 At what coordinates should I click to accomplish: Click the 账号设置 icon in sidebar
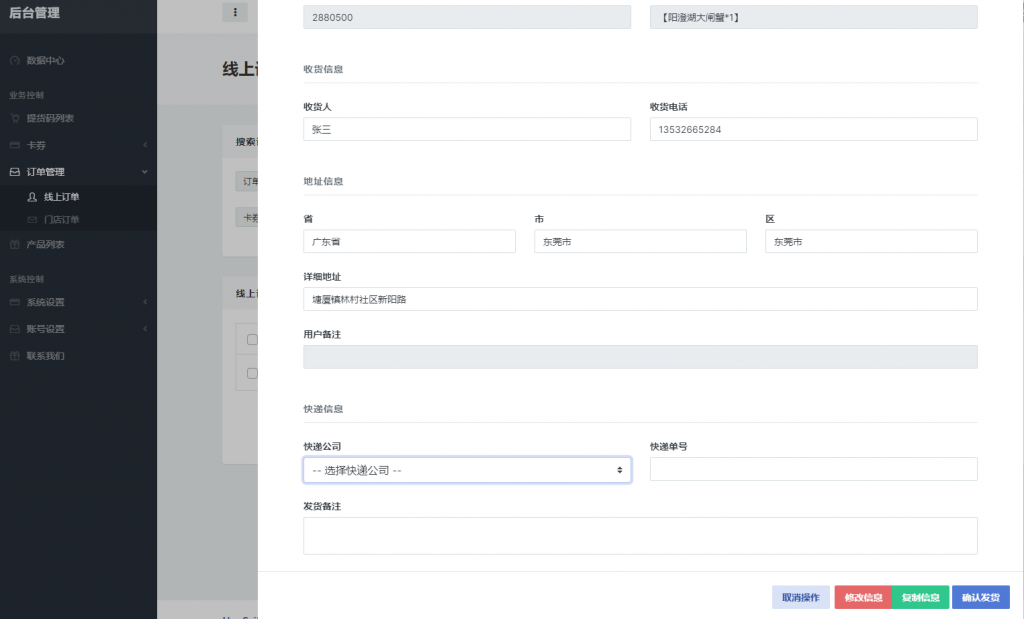[14, 329]
